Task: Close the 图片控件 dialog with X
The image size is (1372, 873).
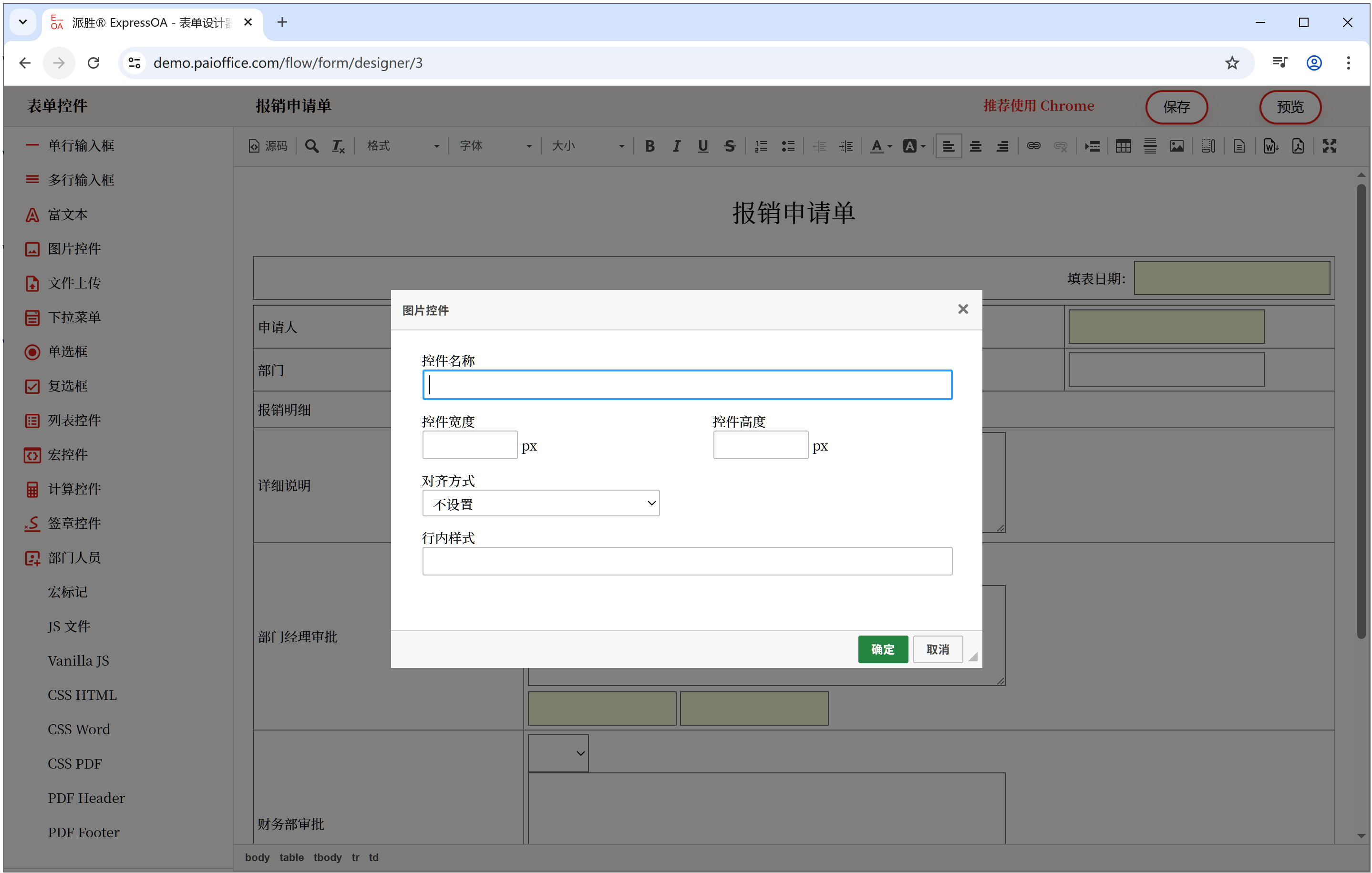Action: [962, 309]
